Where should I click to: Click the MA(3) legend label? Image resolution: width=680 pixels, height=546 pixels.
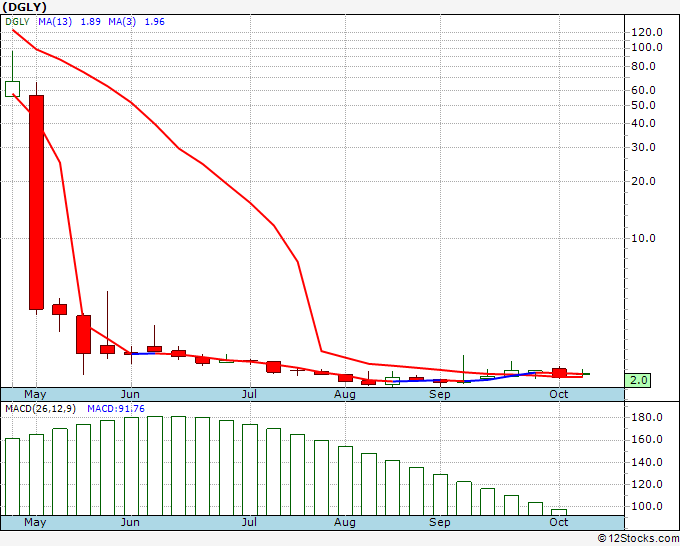(122, 22)
